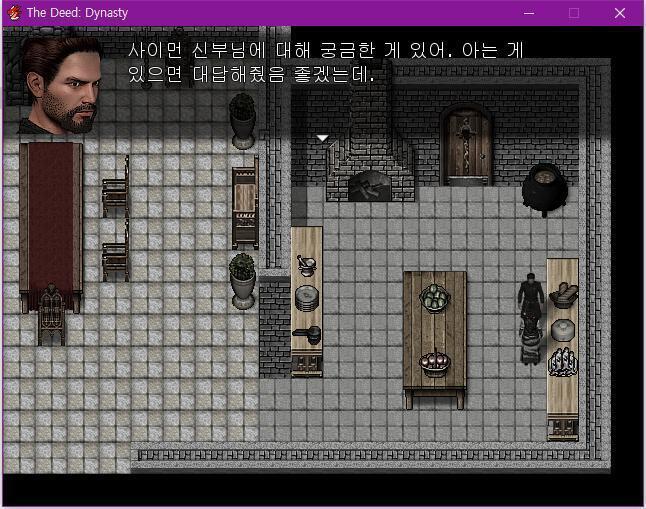The width and height of the screenshot is (646, 509).
Task: Click the stack of plates on counter
Action: pos(307,298)
